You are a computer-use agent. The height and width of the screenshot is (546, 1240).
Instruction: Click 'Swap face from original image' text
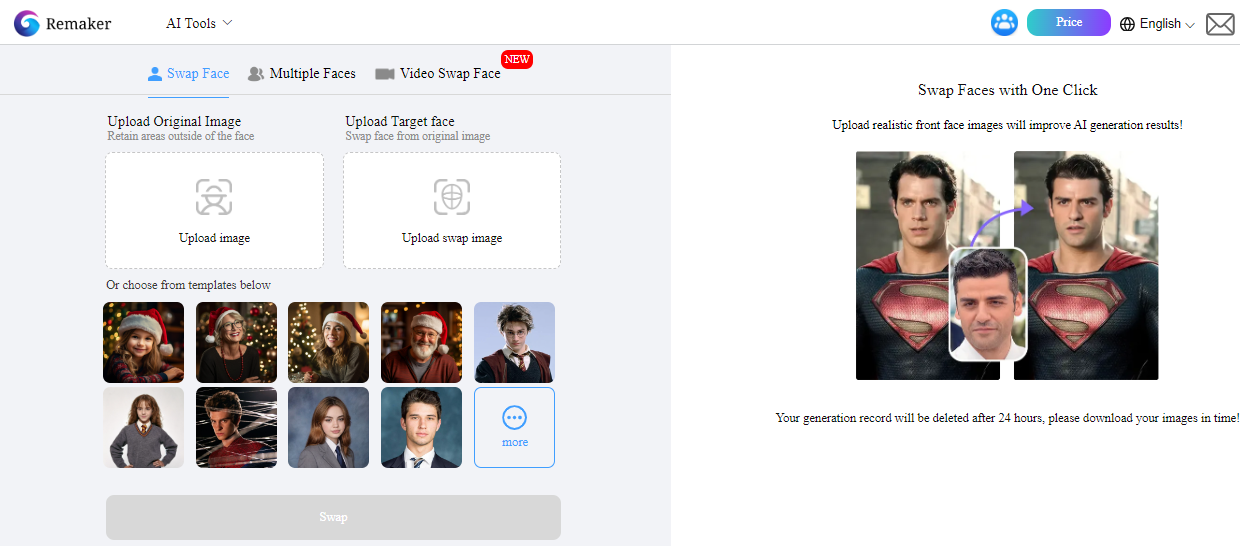pos(418,136)
